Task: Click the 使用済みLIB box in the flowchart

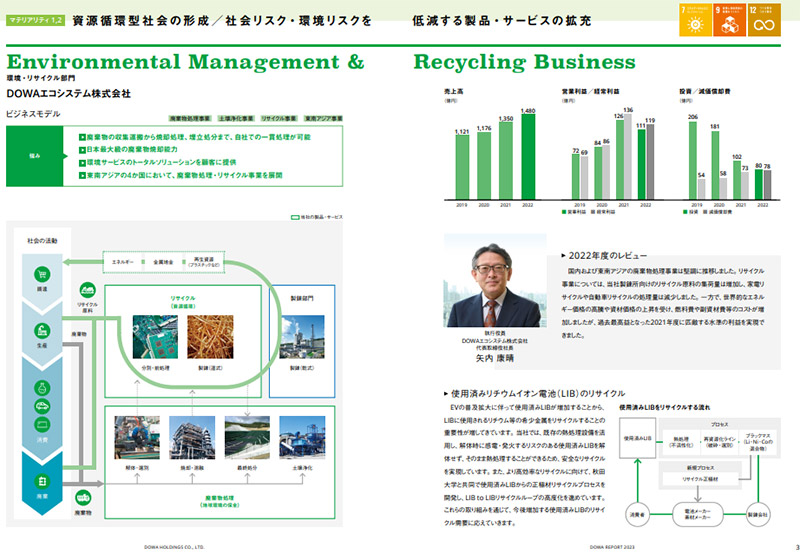Action: click(x=638, y=438)
